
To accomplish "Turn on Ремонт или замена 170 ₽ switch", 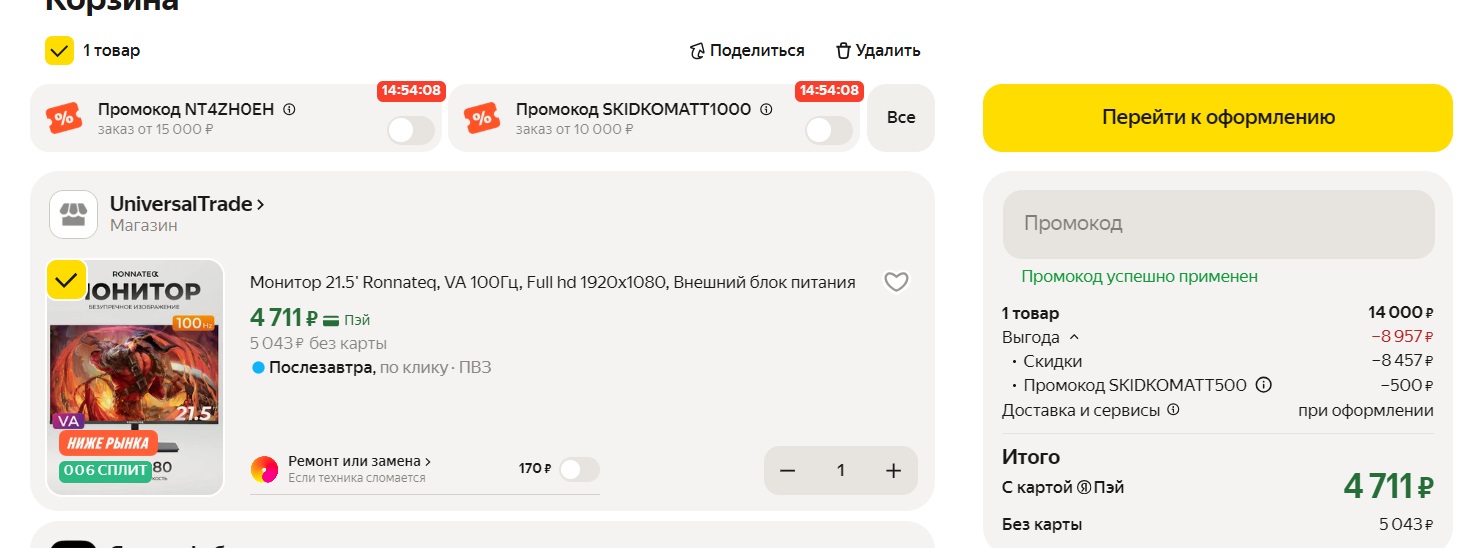I will tap(579, 469).
